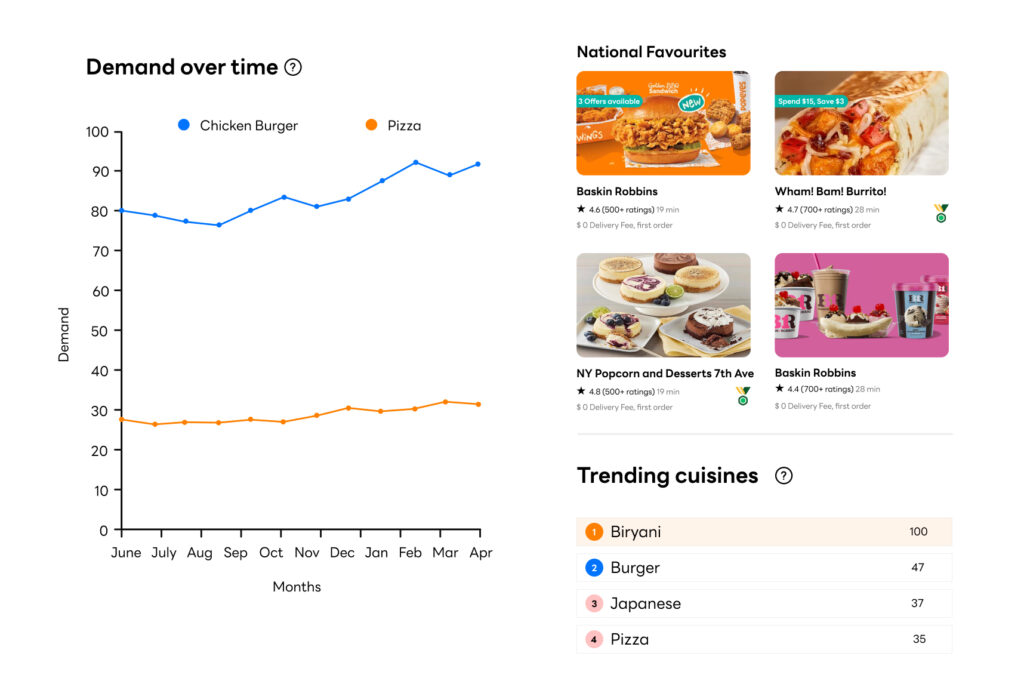Select the blue rank badge beside Burger
The height and width of the screenshot is (684, 1024).
pyautogui.click(x=594, y=567)
